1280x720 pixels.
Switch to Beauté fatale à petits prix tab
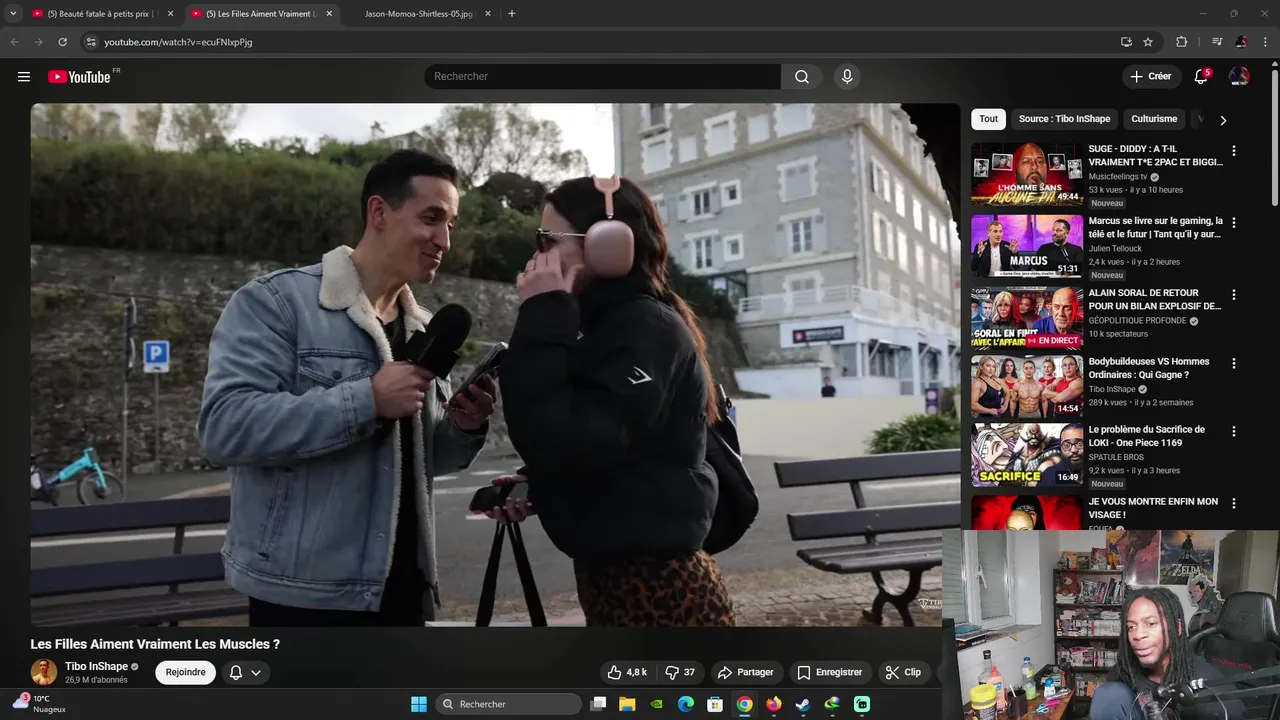(103, 14)
